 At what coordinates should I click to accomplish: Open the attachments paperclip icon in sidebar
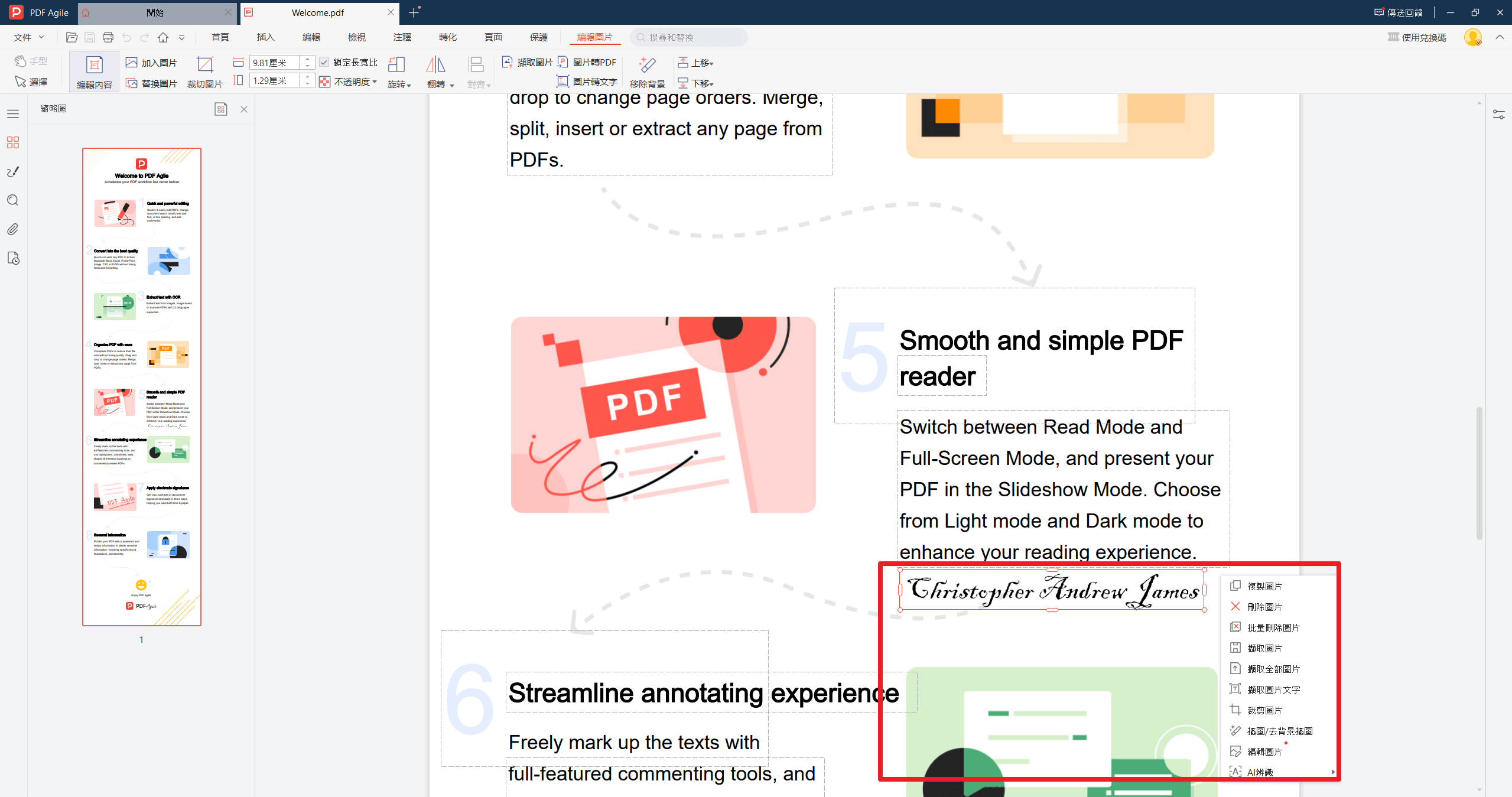[13, 229]
